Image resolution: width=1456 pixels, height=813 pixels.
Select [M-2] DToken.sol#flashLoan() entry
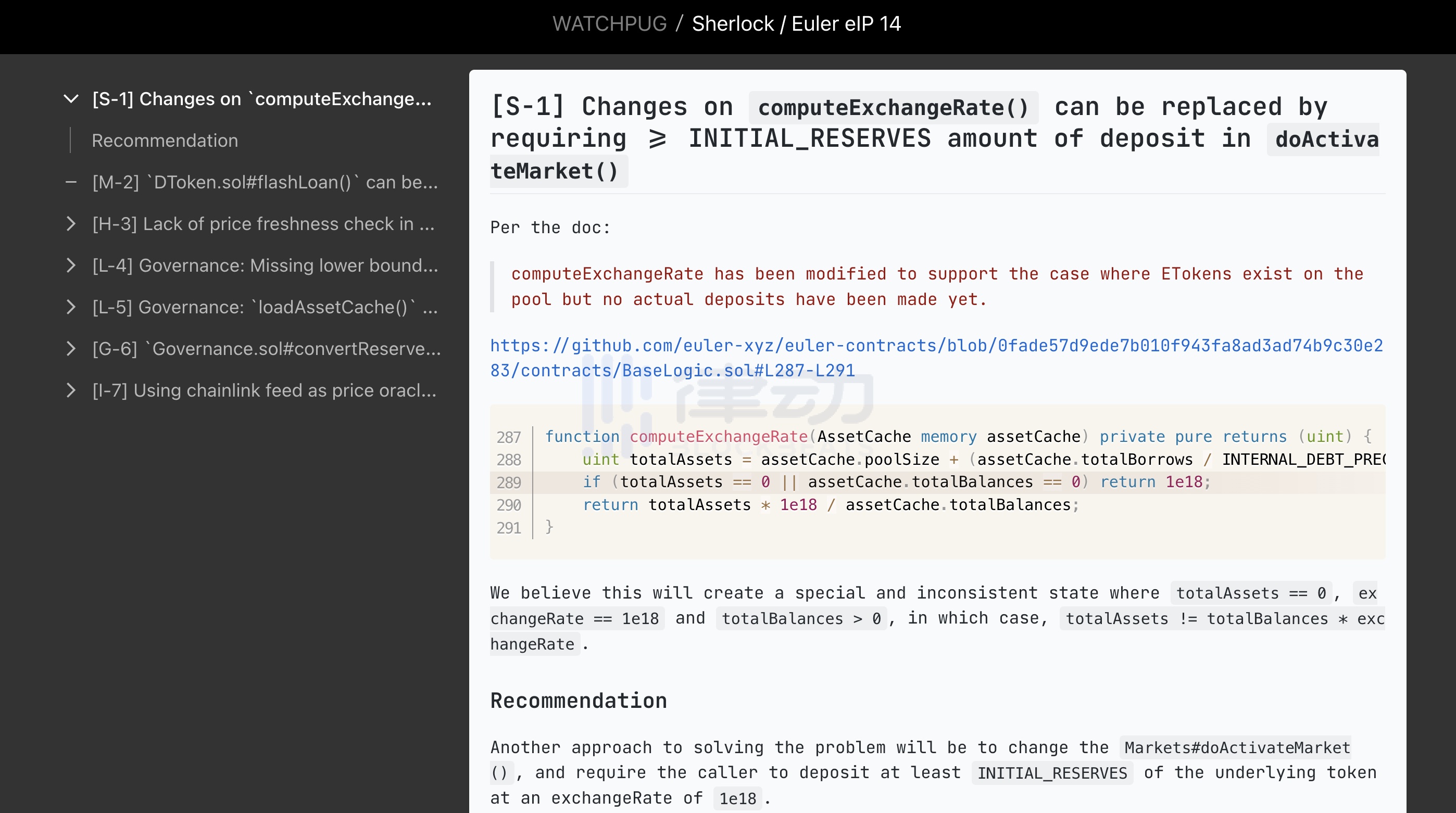coord(265,182)
